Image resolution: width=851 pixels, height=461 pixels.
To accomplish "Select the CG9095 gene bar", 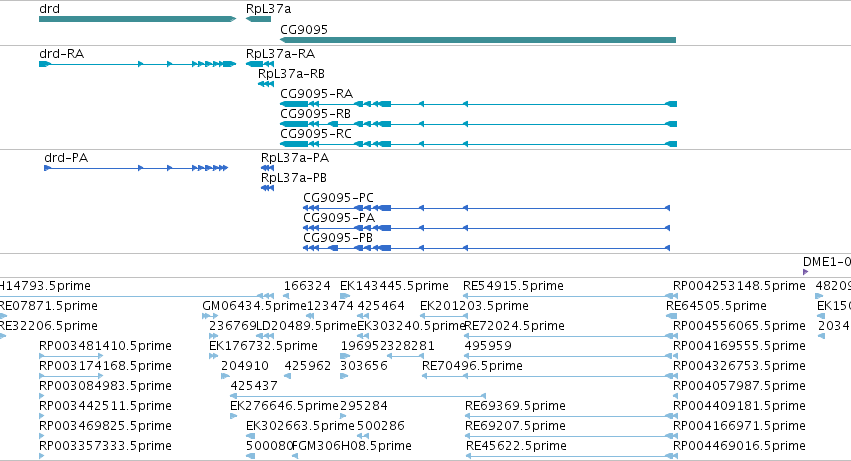I will (x=478, y=40).
